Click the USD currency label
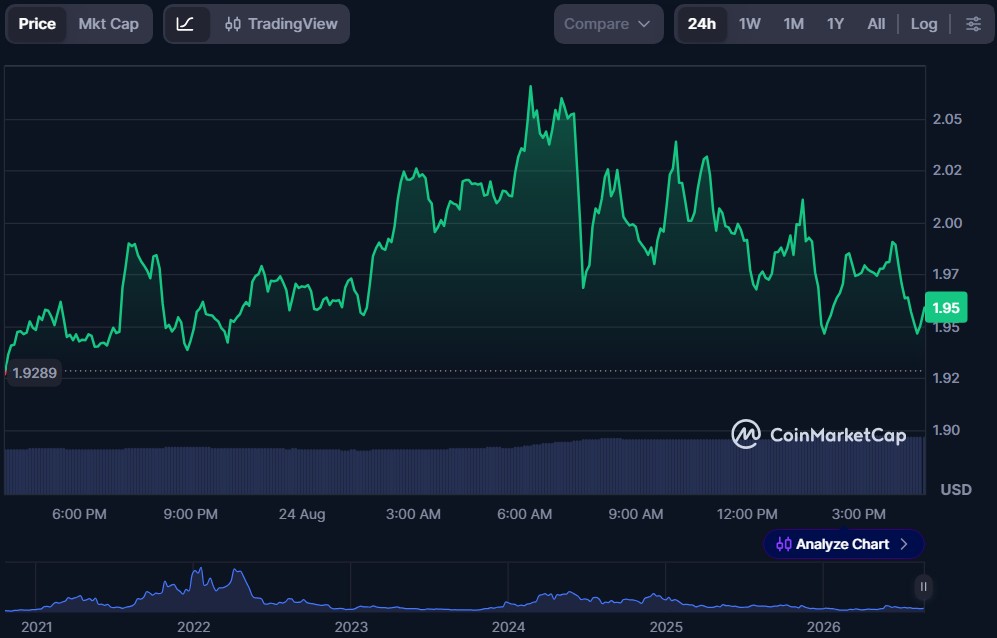The height and width of the screenshot is (638, 997). point(956,489)
